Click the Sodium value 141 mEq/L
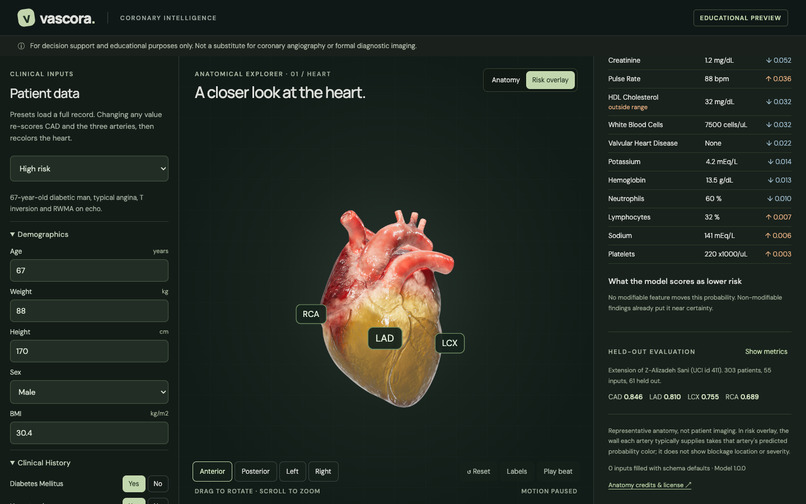 coord(719,236)
